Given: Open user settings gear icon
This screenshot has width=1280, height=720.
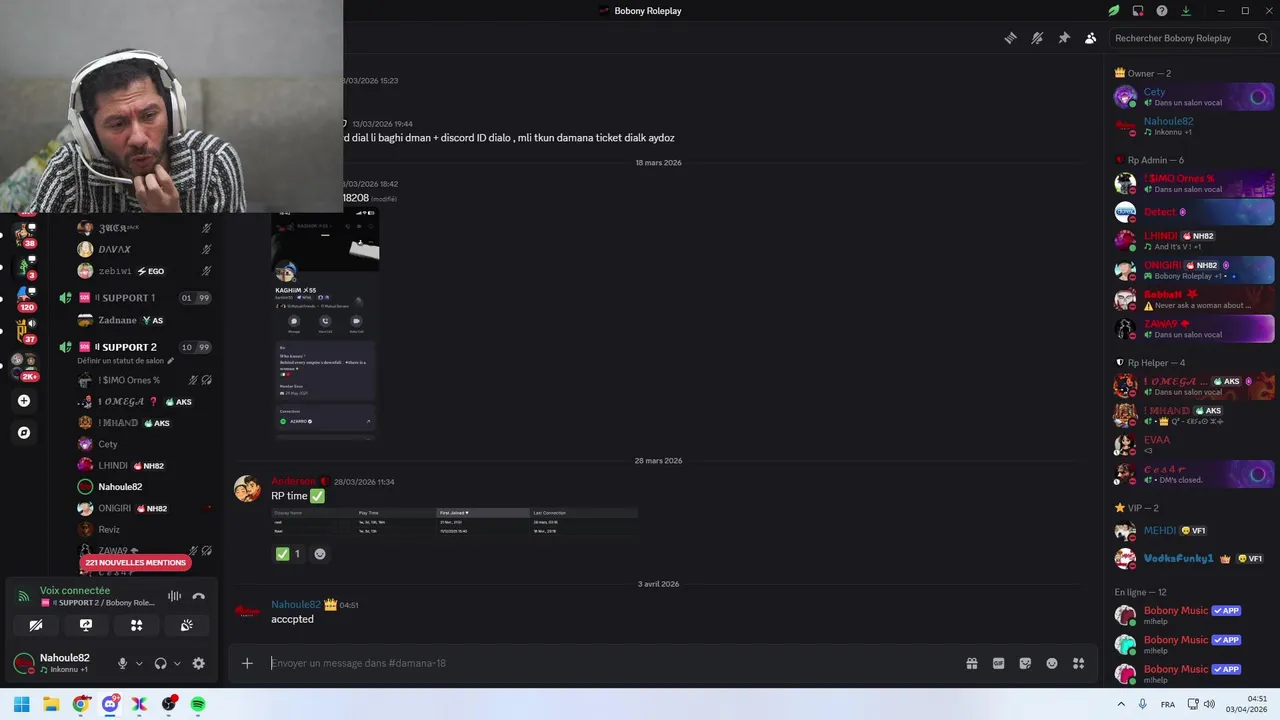Looking at the screenshot, I should tap(198, 663).
